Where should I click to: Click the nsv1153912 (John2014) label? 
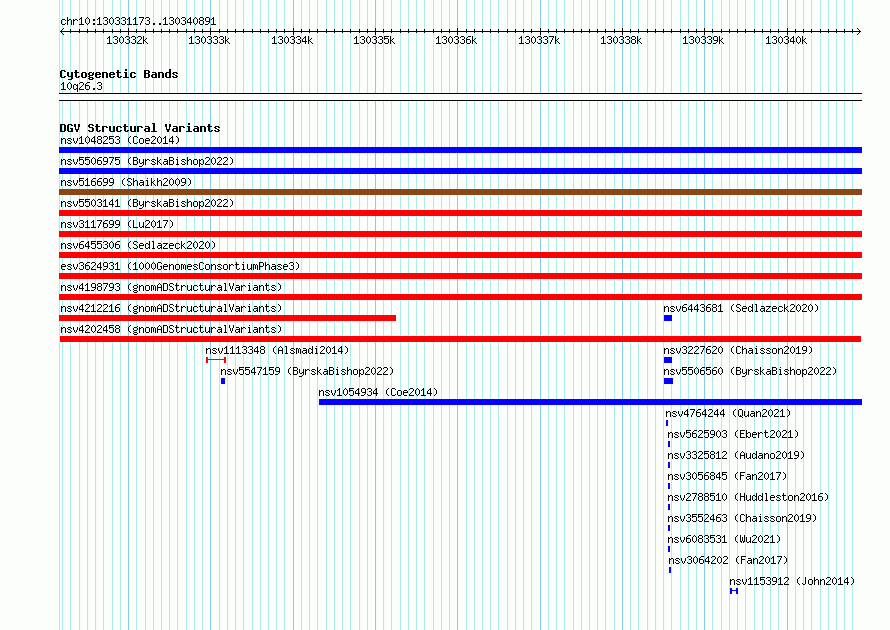click(x=792, y=581)
